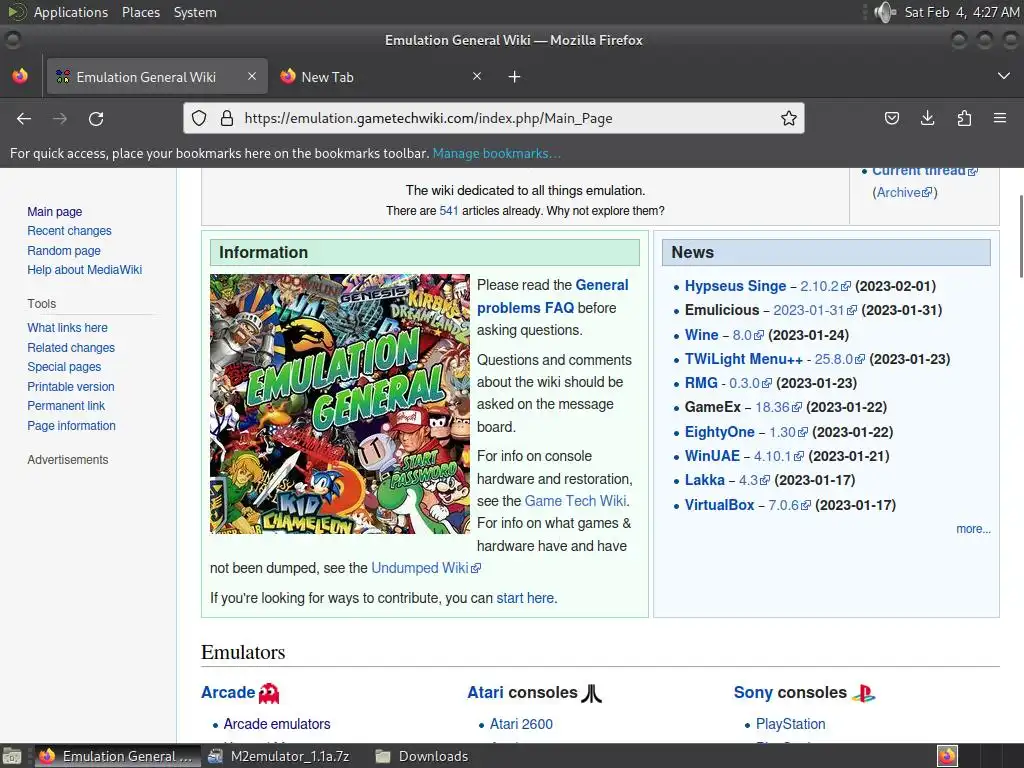Open the Firefox hamburger menu
This screenshot has width=1024, height=768.
click(x=1000, y=118)
